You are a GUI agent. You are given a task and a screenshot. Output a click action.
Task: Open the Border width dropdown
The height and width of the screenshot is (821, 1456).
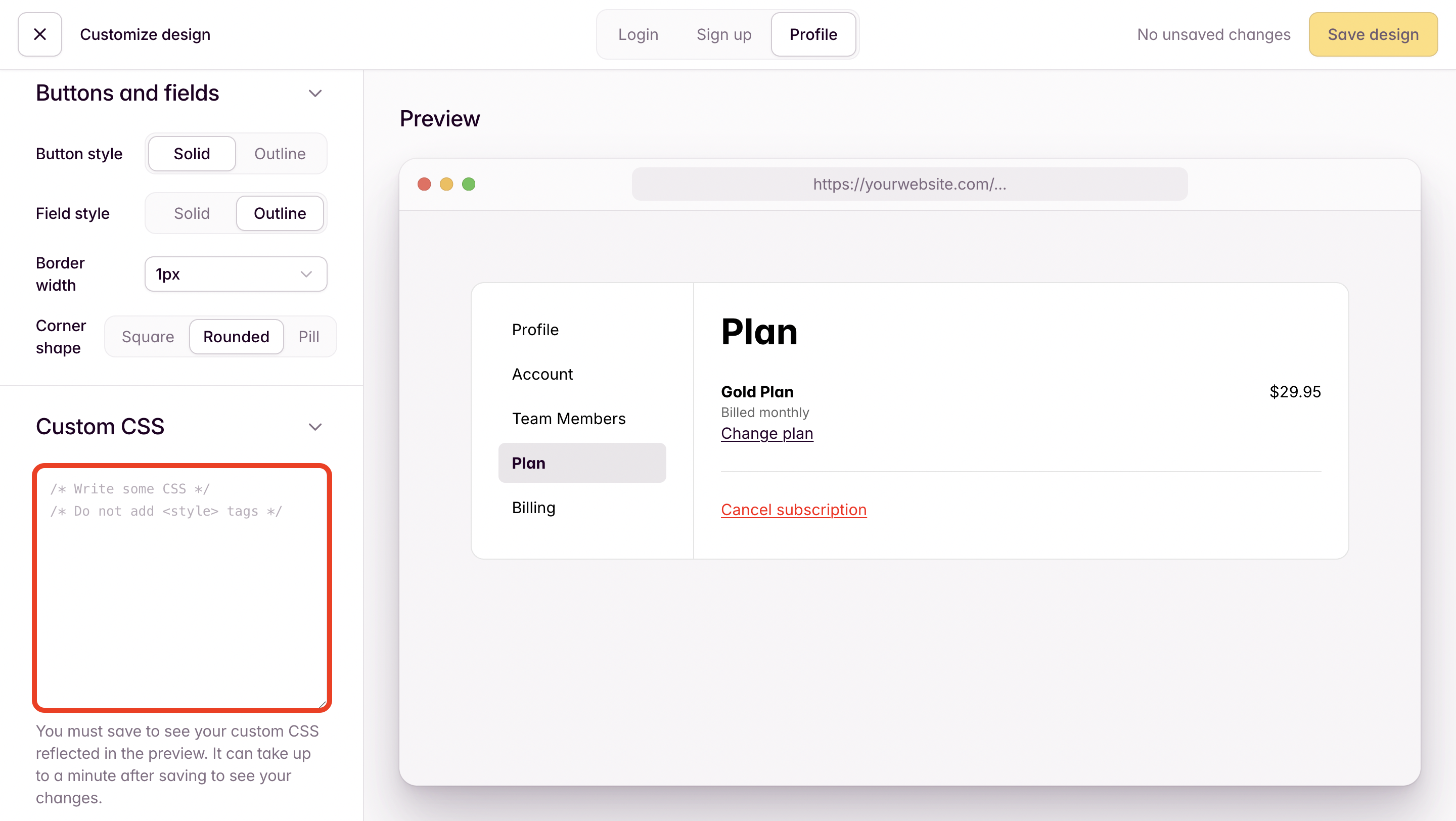point(236,274)
